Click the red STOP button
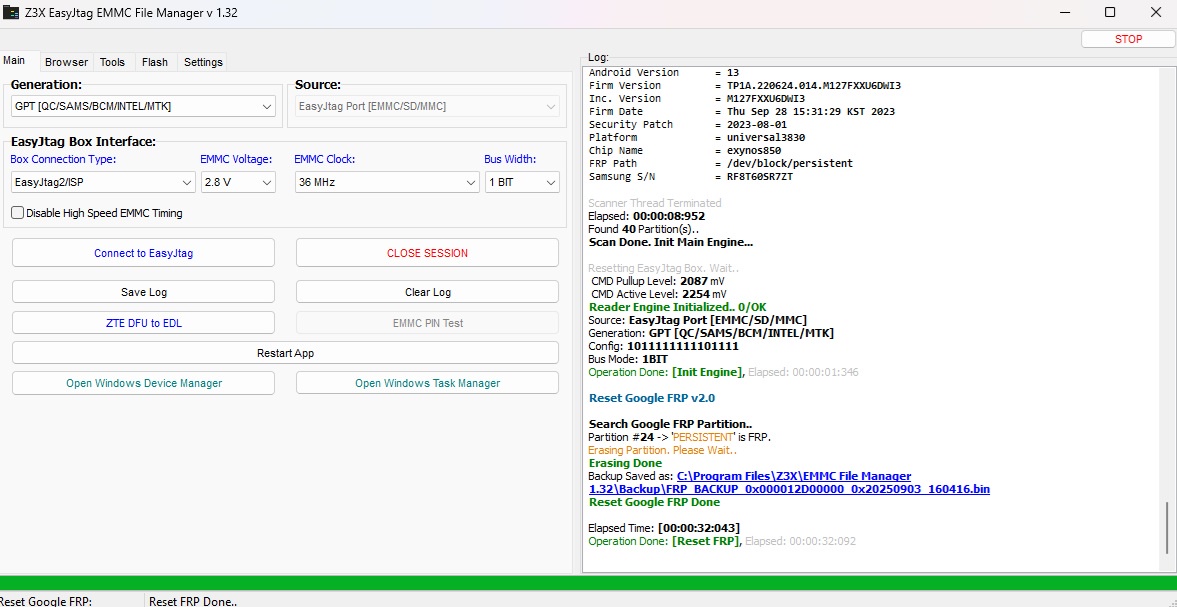This screenshot has height=607, width=1177. pyautogui.click(x=1128, y=39)
